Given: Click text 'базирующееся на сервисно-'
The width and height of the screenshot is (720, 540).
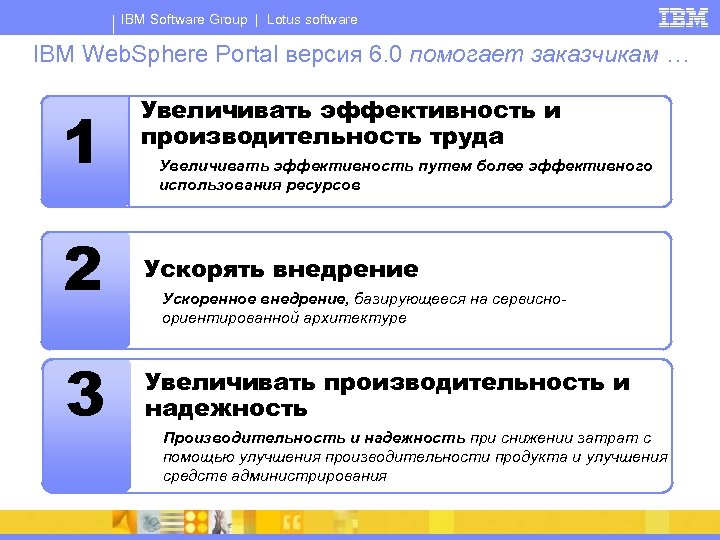Looking at the screenshot, I should pyautogui.click(x=460, y=299).
